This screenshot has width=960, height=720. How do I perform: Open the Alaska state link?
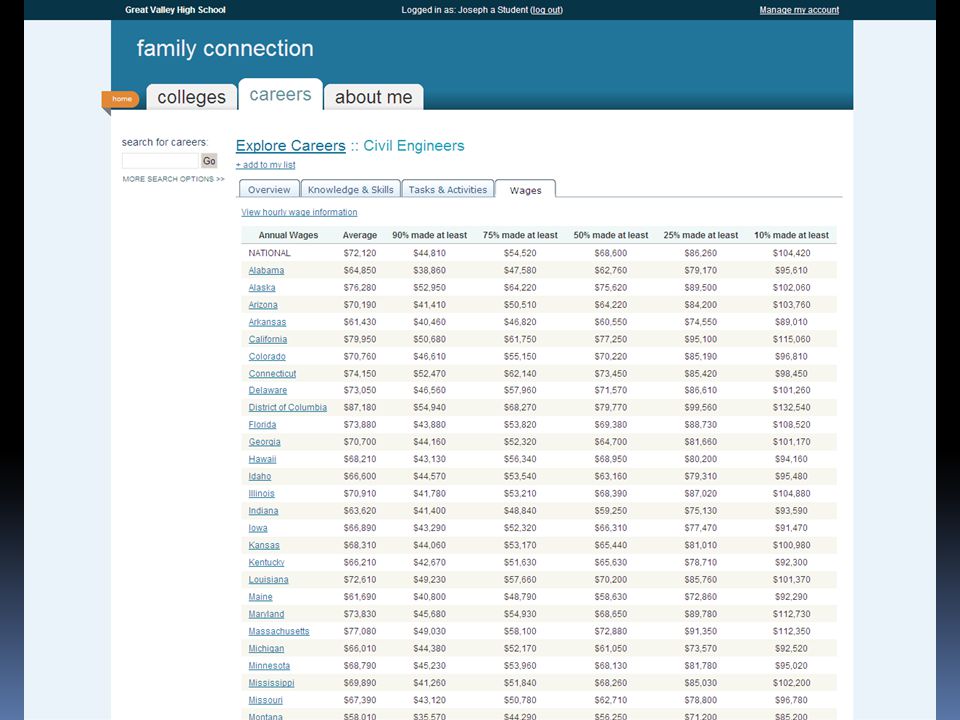click(262, 287)
